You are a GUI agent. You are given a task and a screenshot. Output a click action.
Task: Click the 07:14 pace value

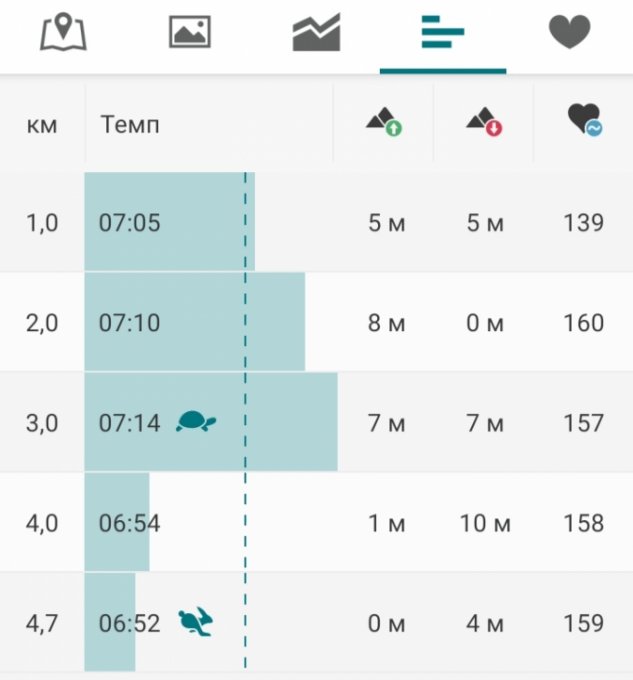click(x=129, y=423)
